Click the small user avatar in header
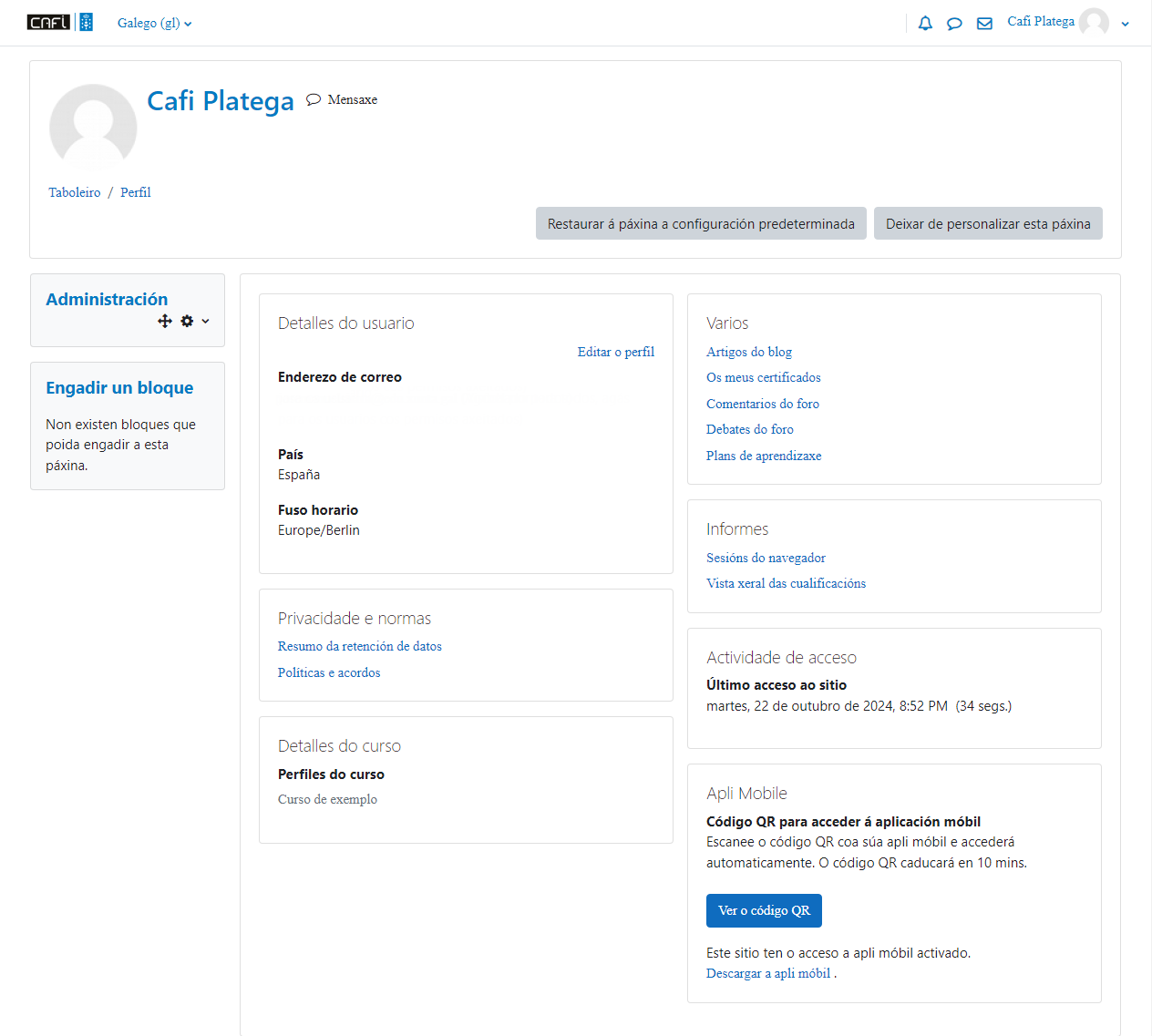1152x1036 pixels. tap(1094, 23)
